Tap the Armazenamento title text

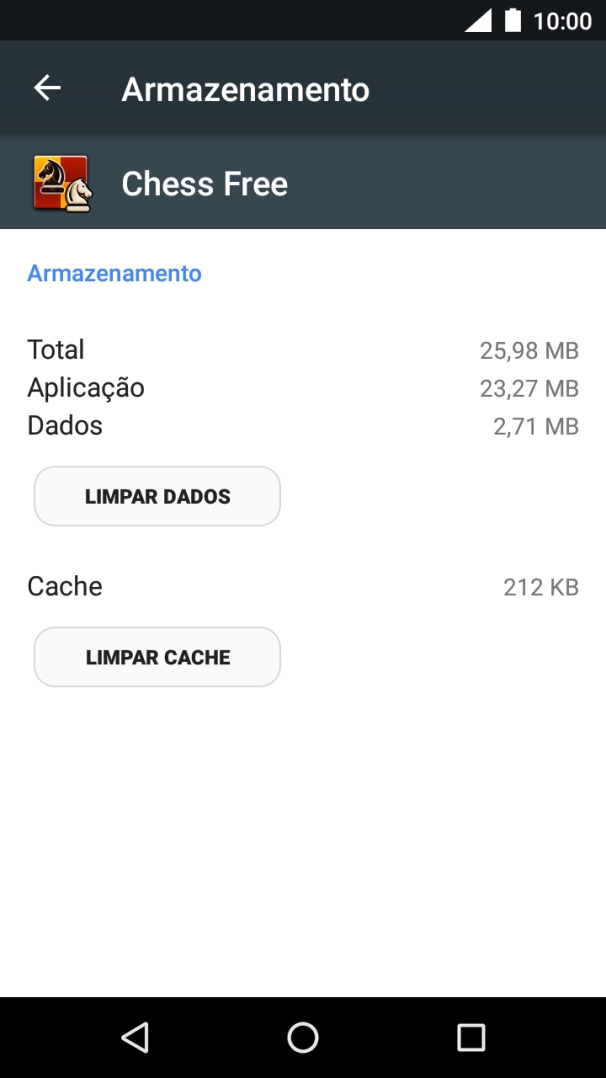pos(245,88)
